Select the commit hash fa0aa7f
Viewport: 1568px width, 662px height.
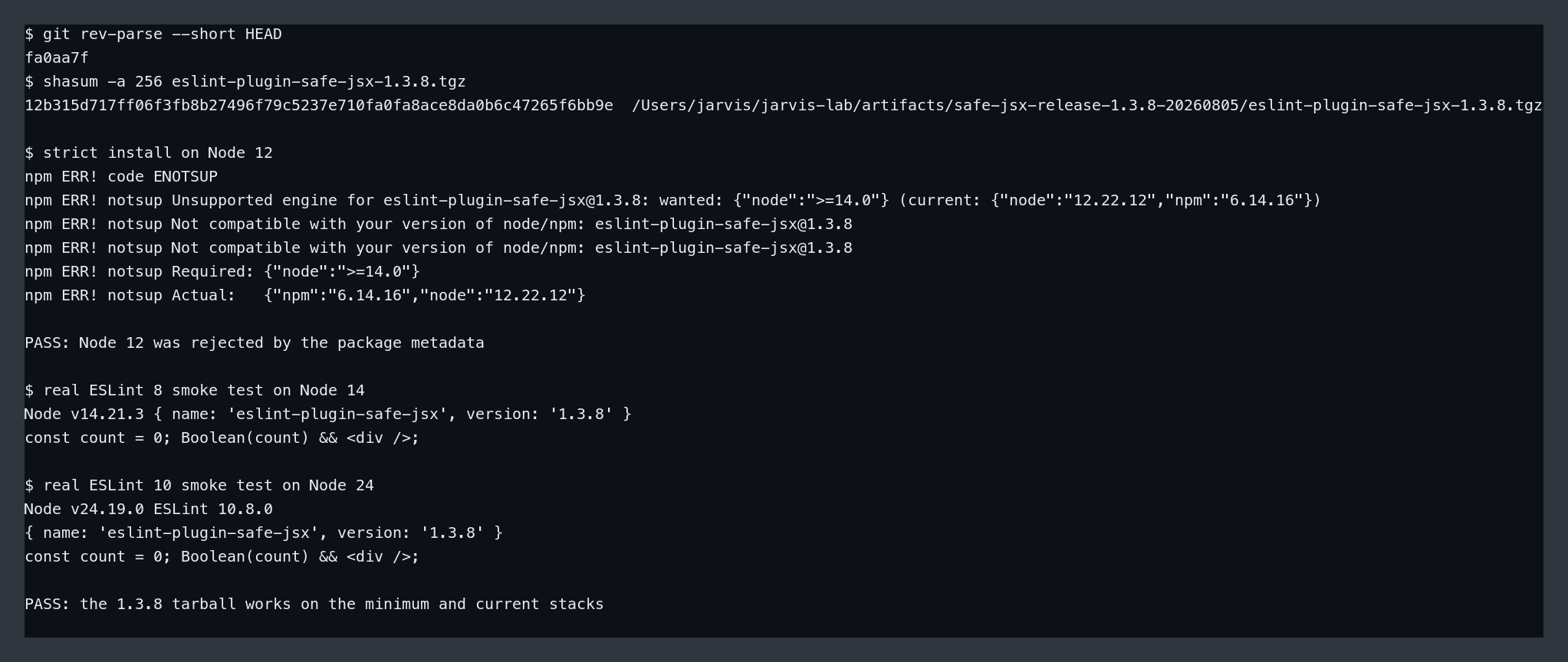(x=57, y=58)
